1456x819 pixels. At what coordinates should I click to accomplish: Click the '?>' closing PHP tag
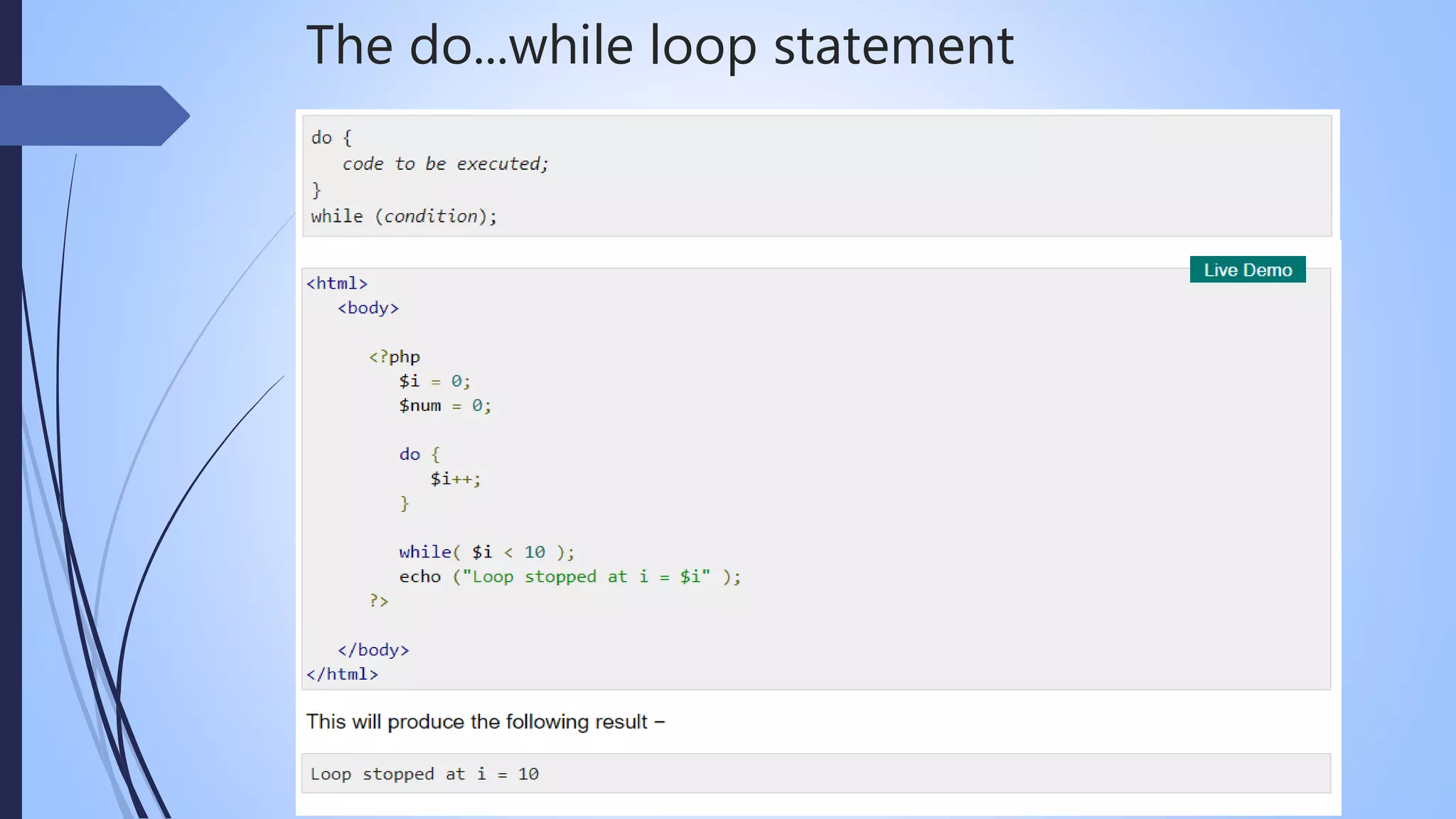(379, 601)
